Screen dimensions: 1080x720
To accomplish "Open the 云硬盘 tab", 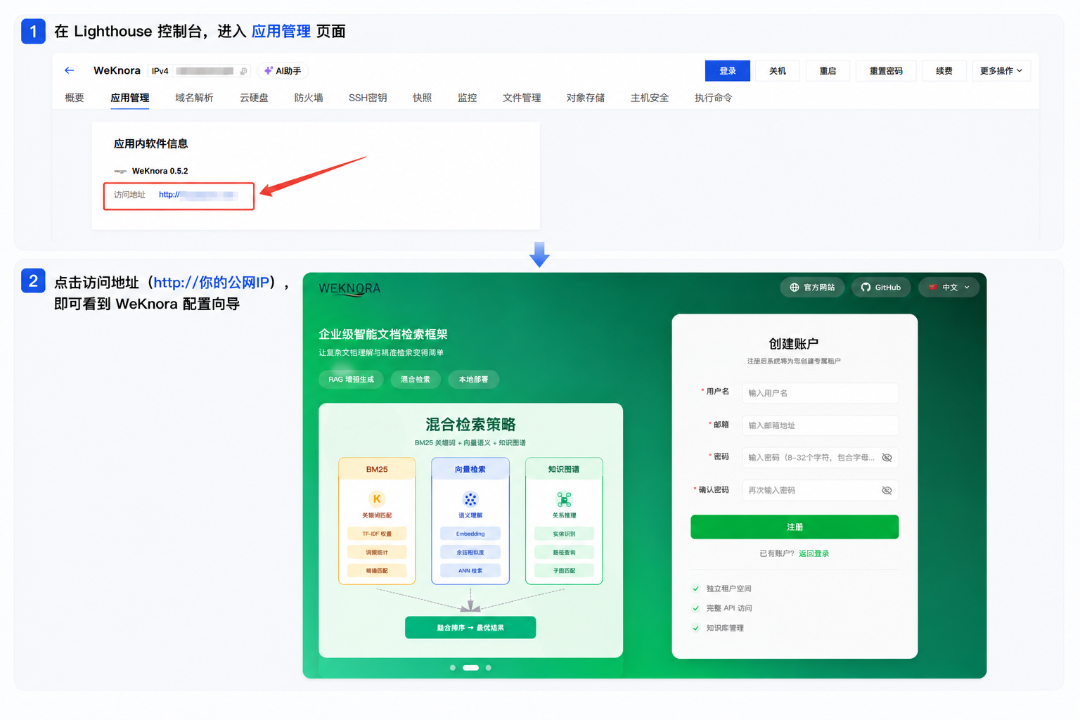I will (254, 98).
